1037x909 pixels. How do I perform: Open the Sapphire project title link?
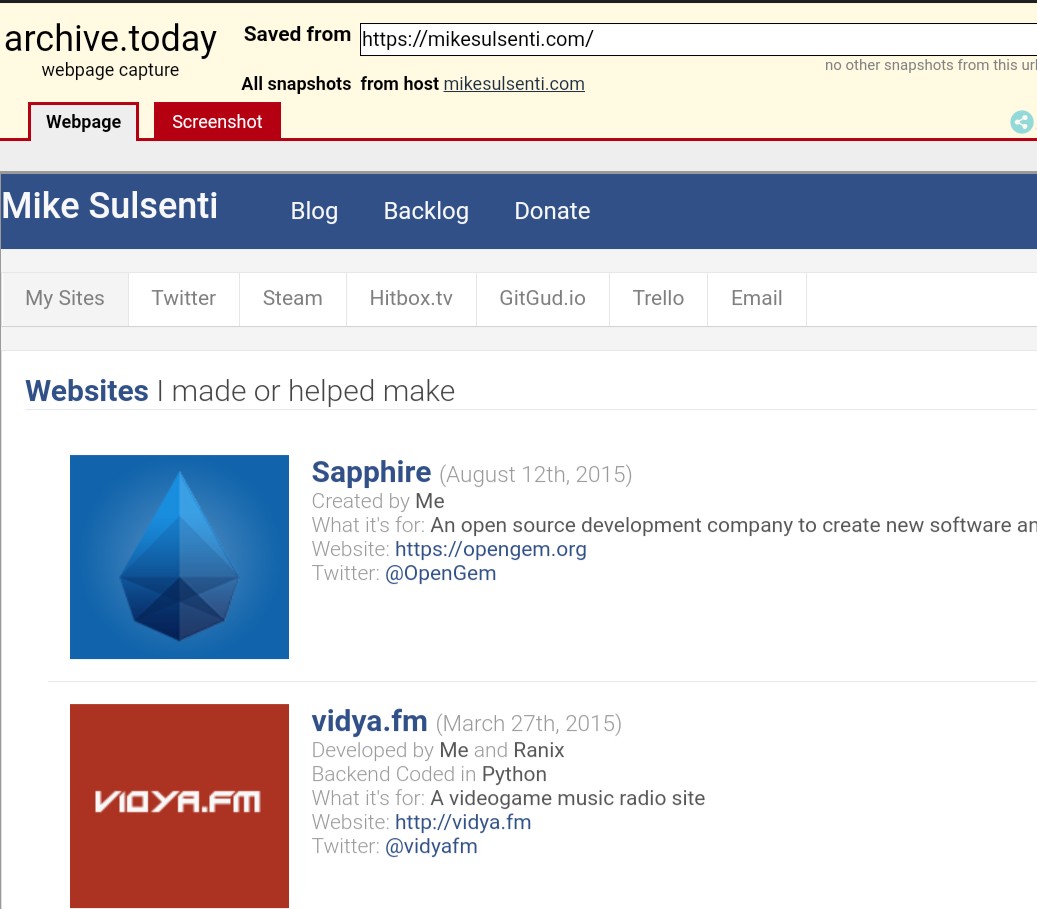[x=371, y=472]
